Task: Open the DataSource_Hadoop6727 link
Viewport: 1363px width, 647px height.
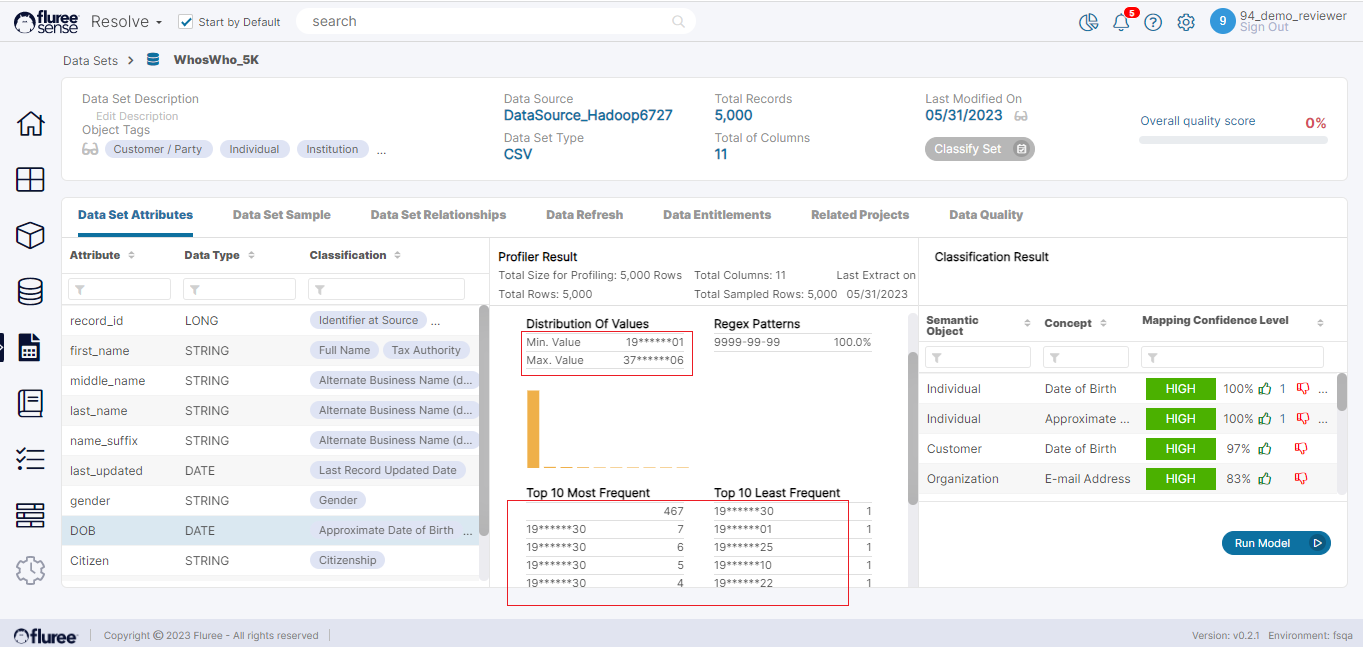Action: [588, 115]
